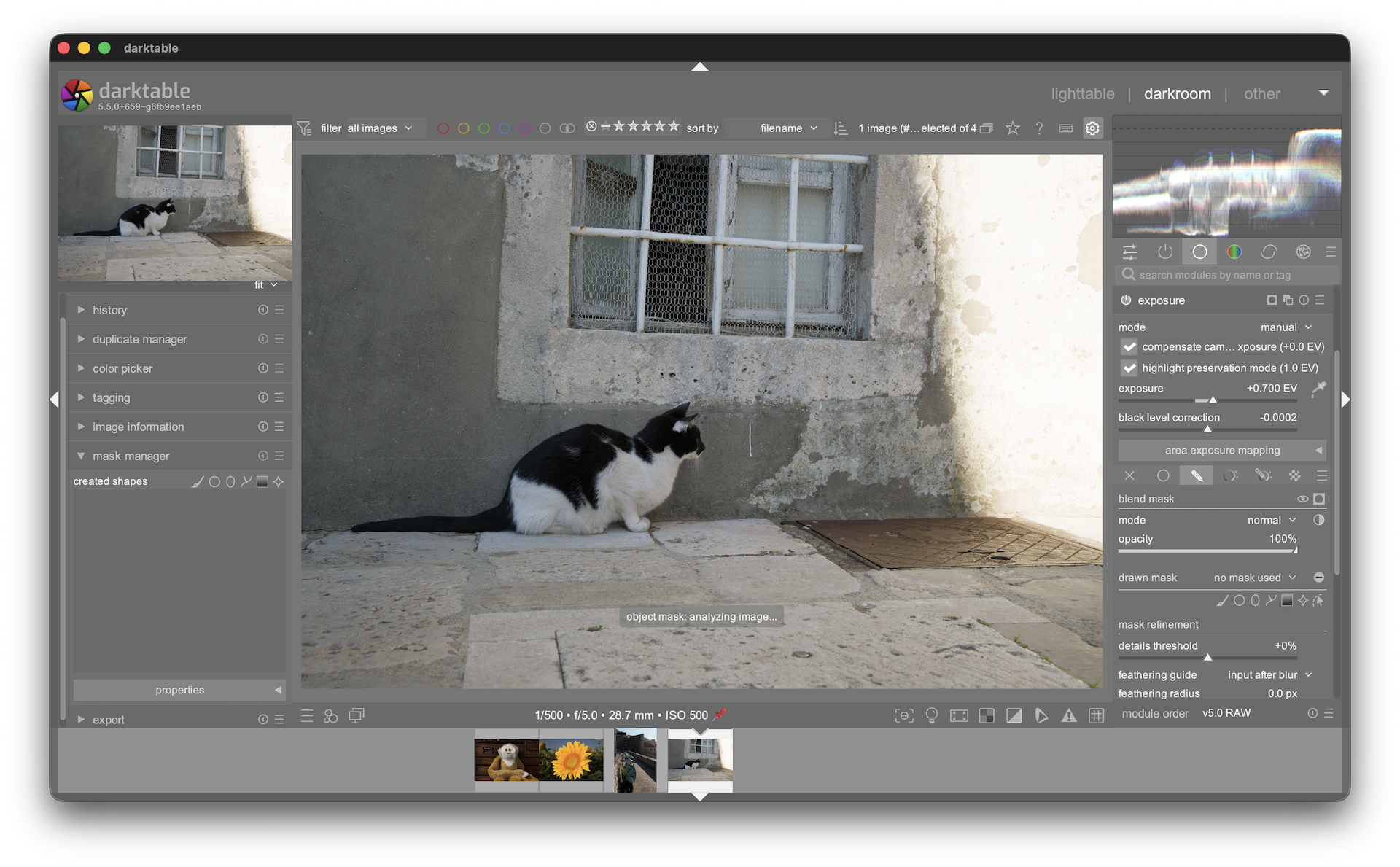
Task: Open the sort by filename dropdown
Action: coord(787,128)
